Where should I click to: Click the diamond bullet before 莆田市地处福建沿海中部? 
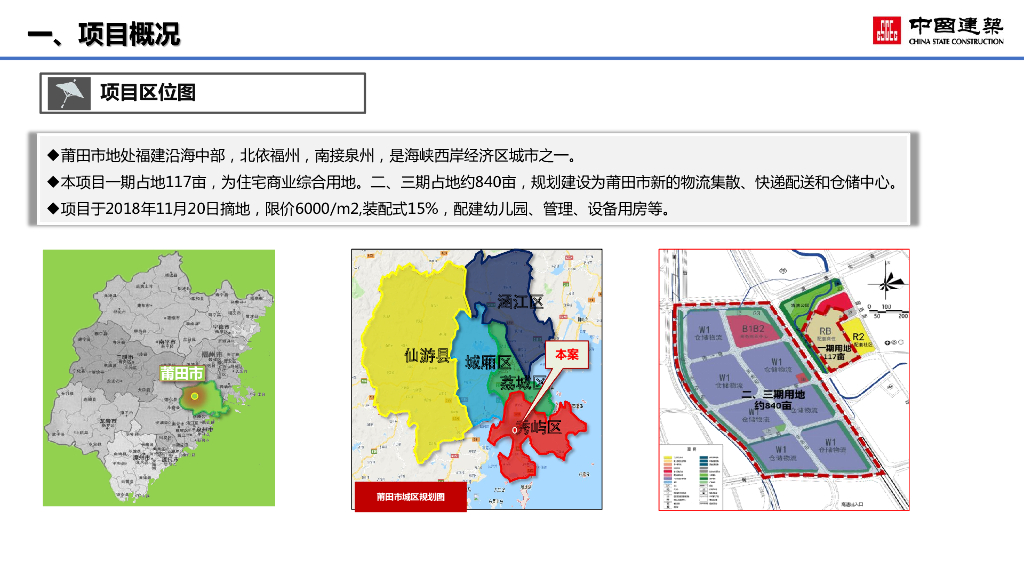click(x=53, y=156)
